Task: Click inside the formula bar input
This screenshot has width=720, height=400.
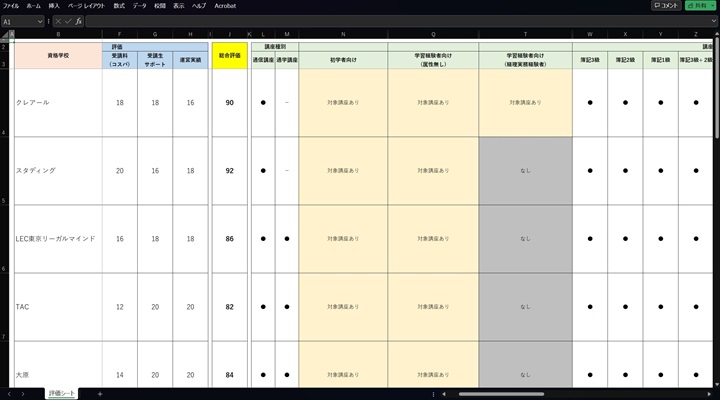Action: (397, 21)
